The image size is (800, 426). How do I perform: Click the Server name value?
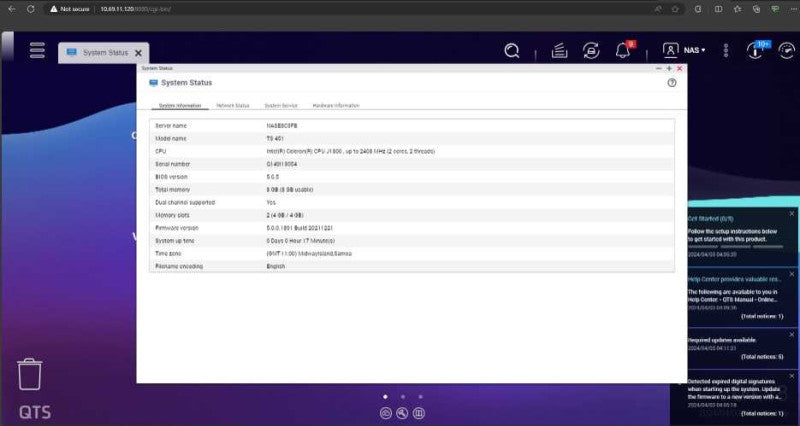(282, 126)
